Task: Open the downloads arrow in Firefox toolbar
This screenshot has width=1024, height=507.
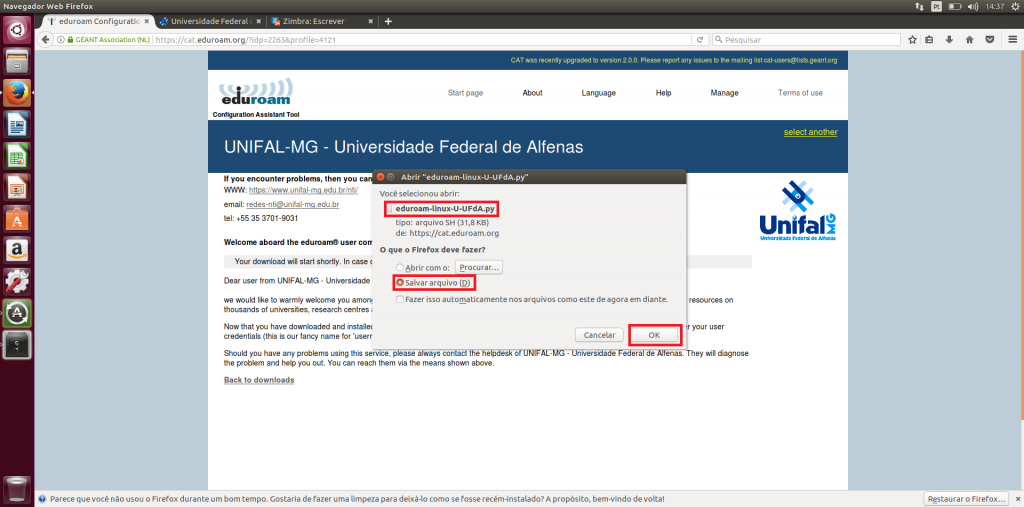Action: pos(950,39)
